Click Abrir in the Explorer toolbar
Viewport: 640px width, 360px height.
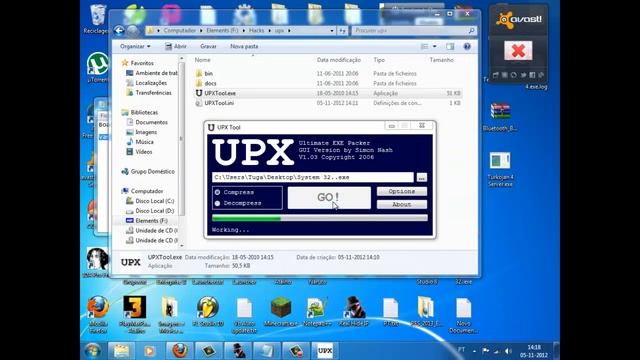176,47
